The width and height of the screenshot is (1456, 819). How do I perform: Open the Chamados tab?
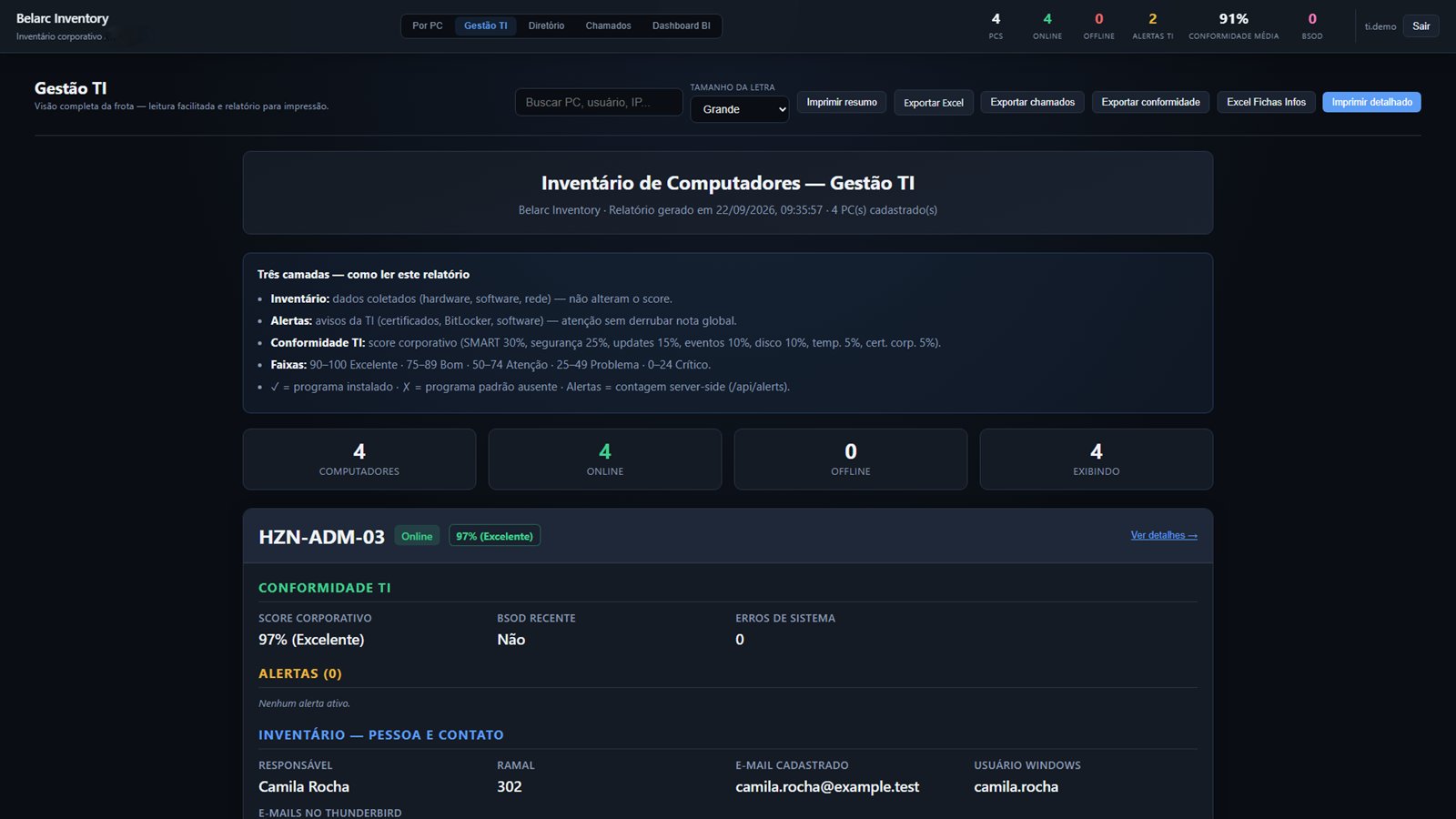click(608, 25)
